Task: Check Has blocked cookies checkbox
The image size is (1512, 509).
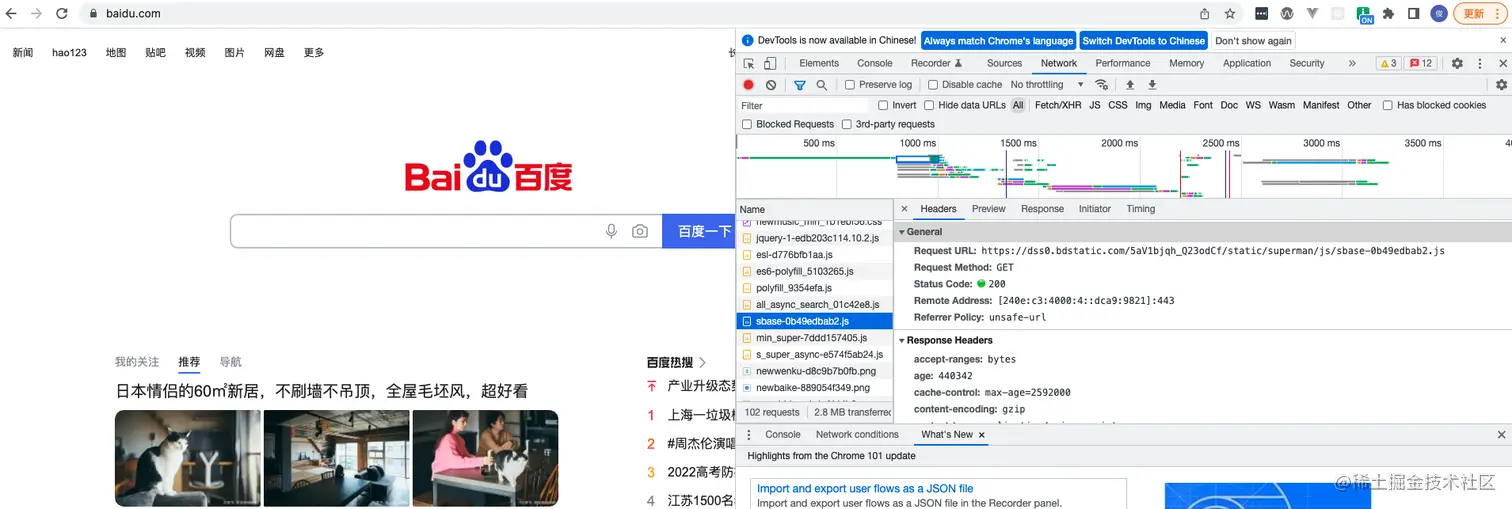Action: [1388, 105]
